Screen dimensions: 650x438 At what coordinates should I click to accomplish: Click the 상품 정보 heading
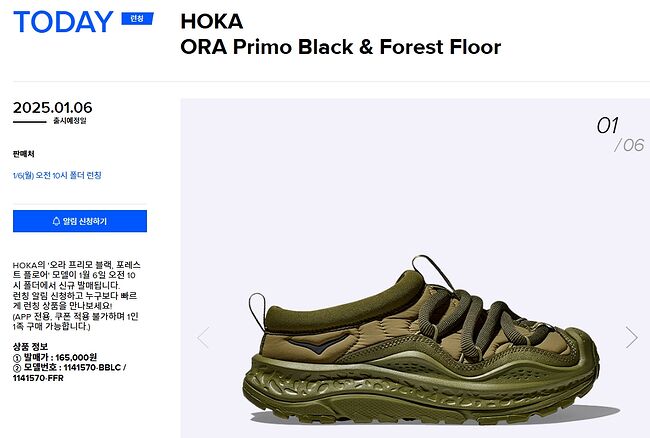tap(30, 346)
